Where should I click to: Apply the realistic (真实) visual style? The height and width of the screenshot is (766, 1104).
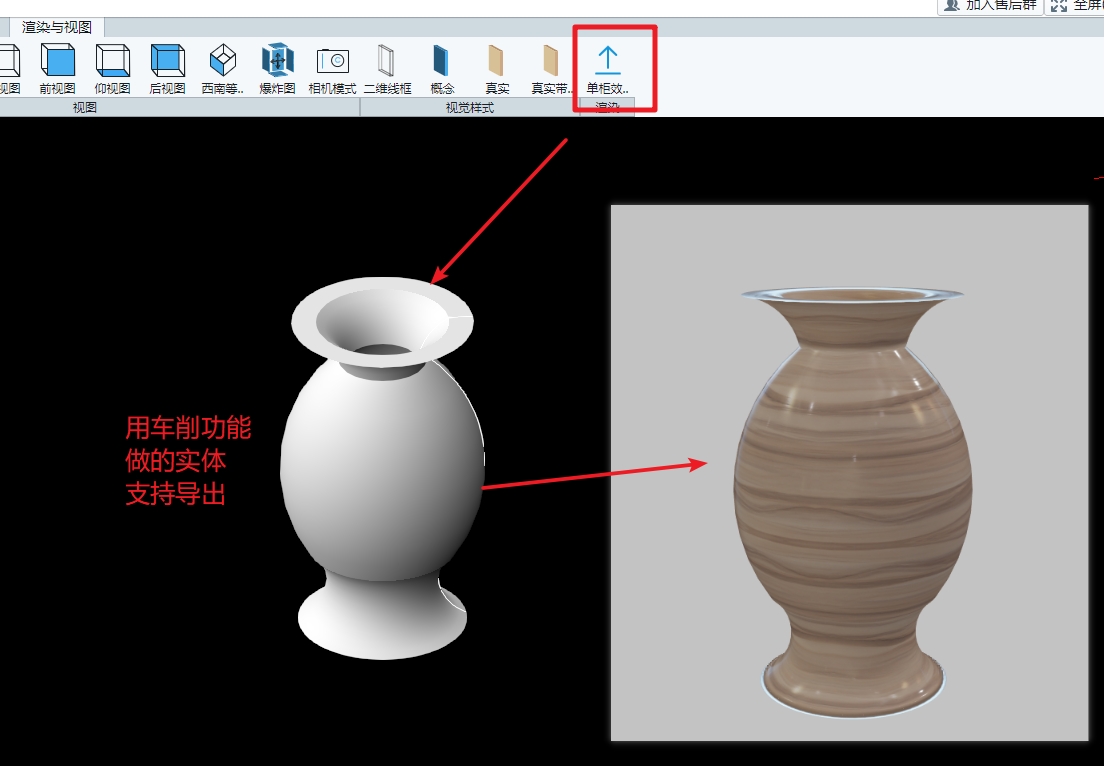(497, 68)
